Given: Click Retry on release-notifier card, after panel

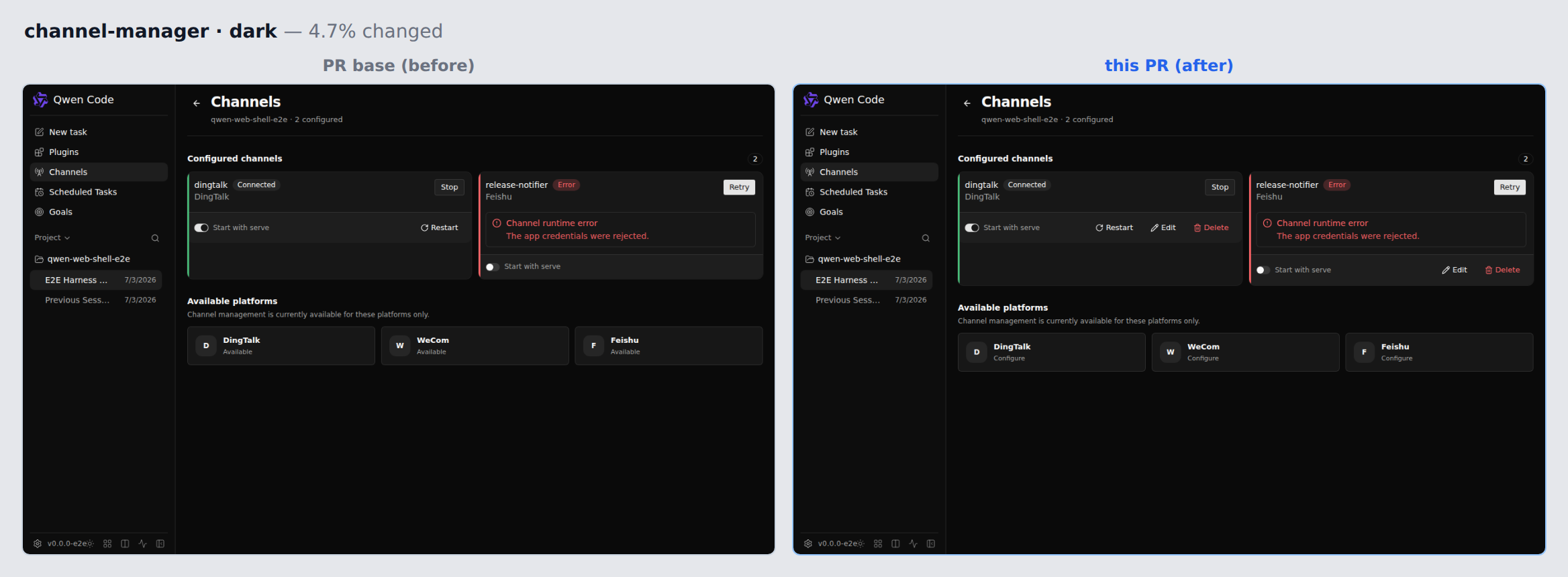Looking at the screenshot, I should [1510, 187].
